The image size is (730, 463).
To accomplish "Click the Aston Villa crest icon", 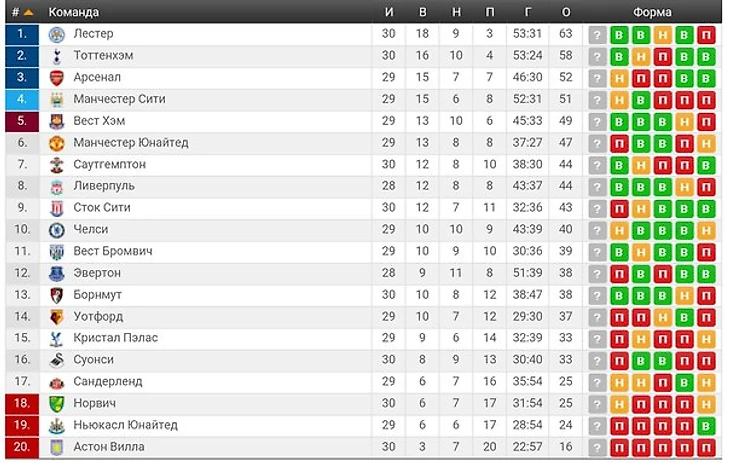I will [57, 448].
